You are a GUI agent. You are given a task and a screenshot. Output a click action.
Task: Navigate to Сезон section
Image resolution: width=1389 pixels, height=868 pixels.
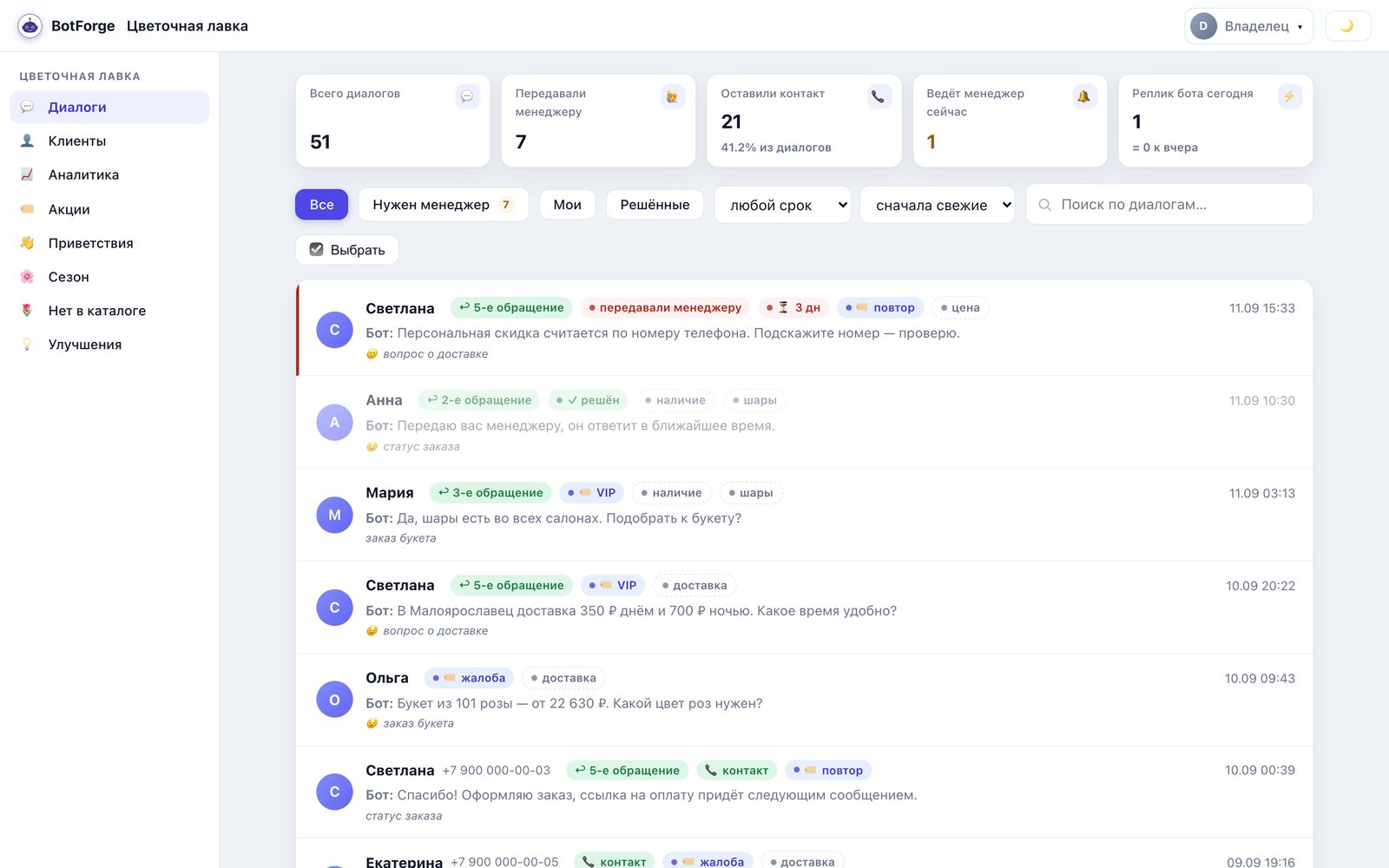coord(109,277)
